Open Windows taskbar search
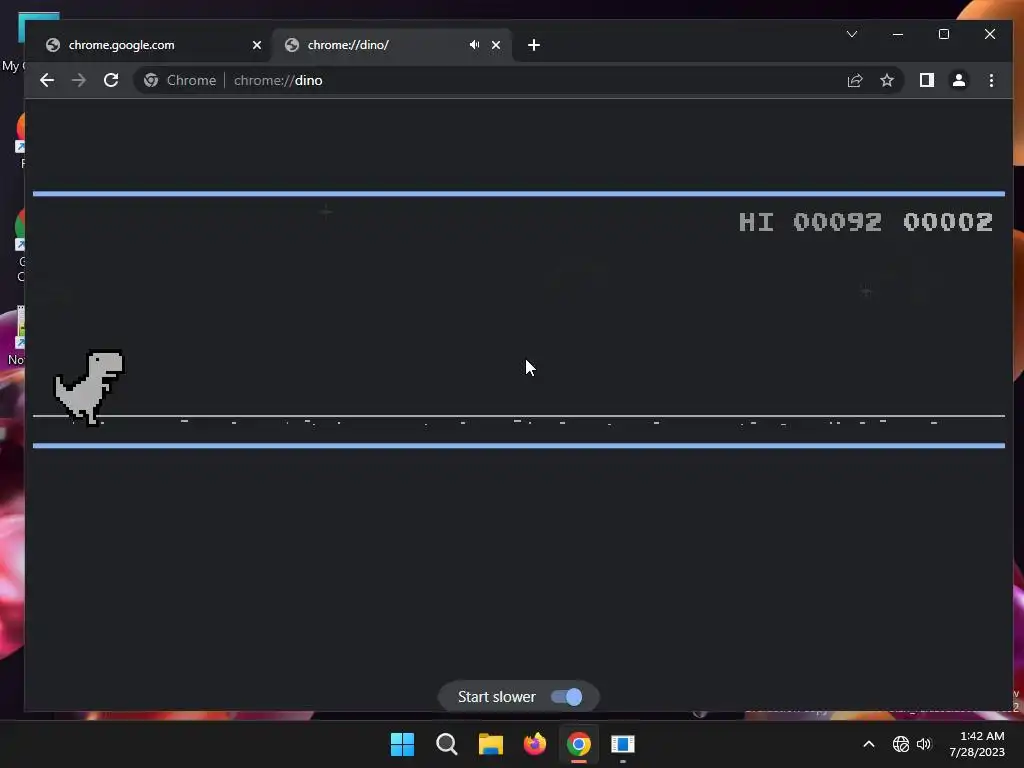This screenshot has height=768, width=1024. point(447,744)
